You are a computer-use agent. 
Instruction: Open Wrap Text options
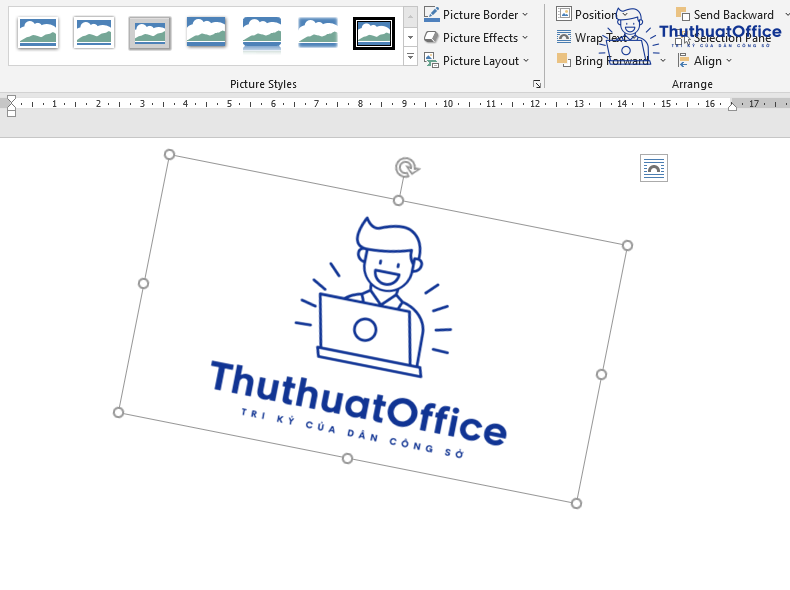click(x=592, y=38)
